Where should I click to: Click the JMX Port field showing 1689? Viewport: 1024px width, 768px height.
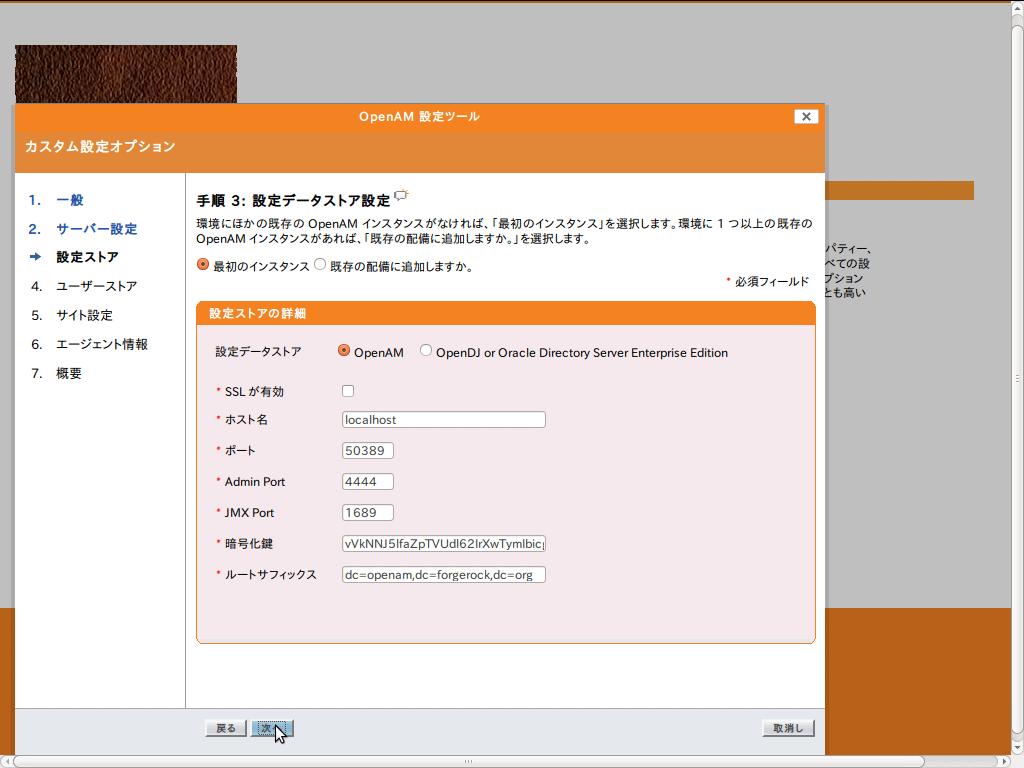[x=368, y=513]
